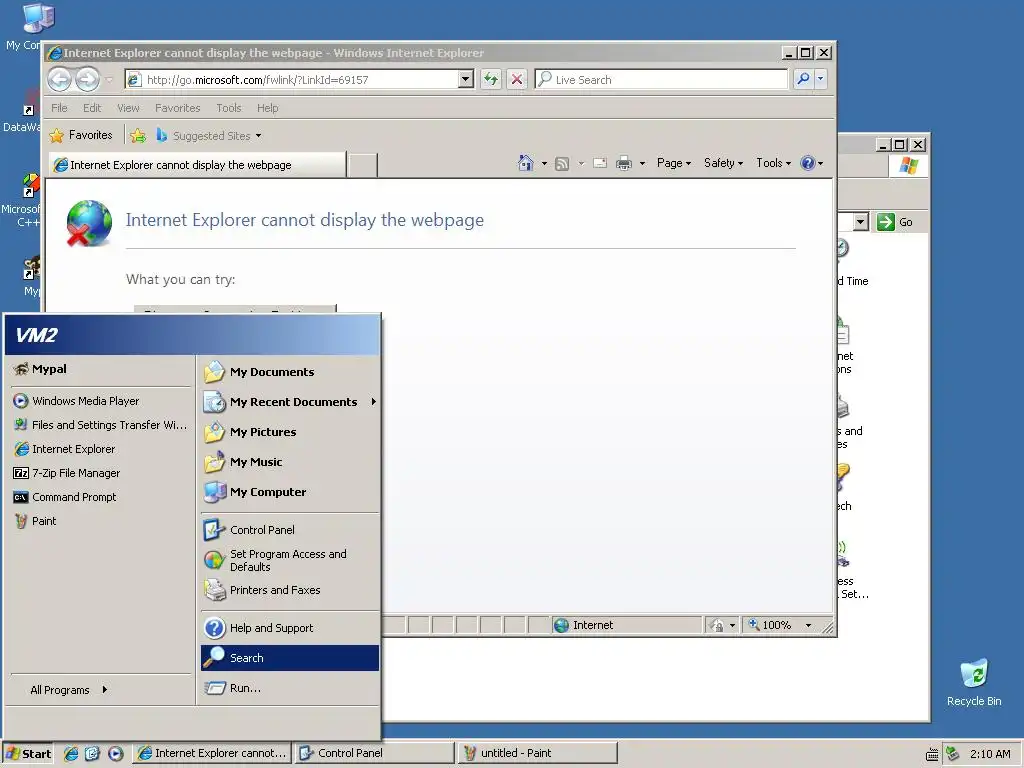Click the address bar URL field
This screenshot has width=1024, height=768.
(x=298, y=80)
